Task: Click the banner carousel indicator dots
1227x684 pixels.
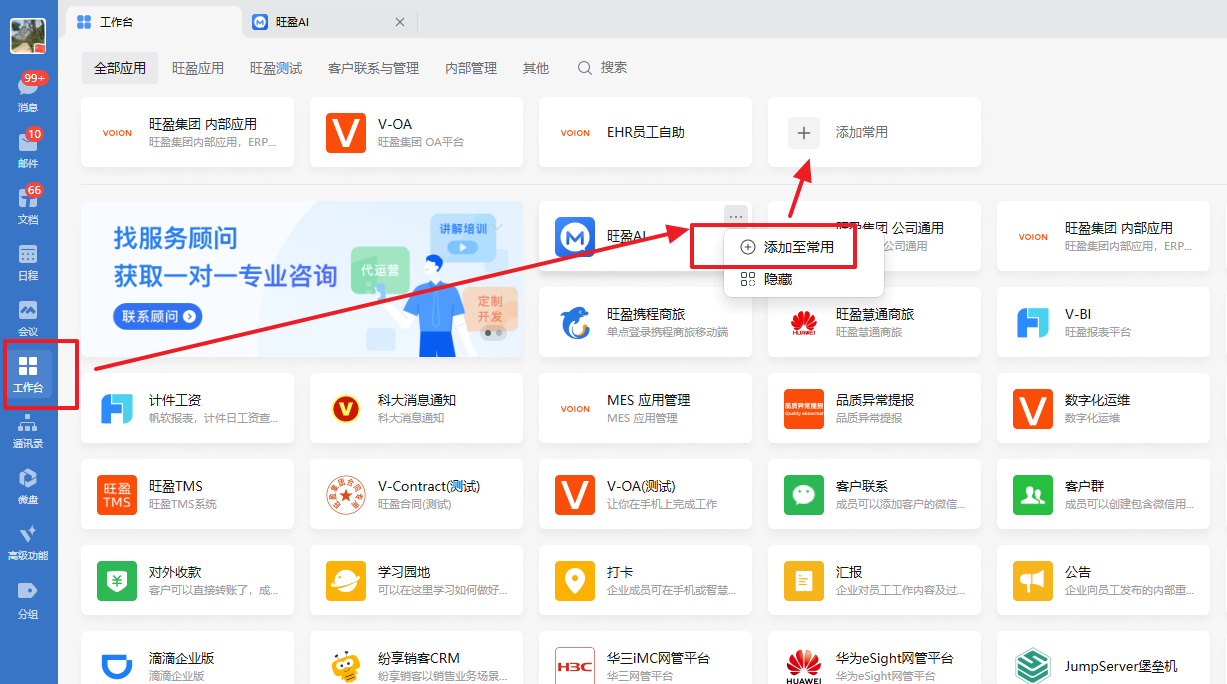Action: coord(491,335)
